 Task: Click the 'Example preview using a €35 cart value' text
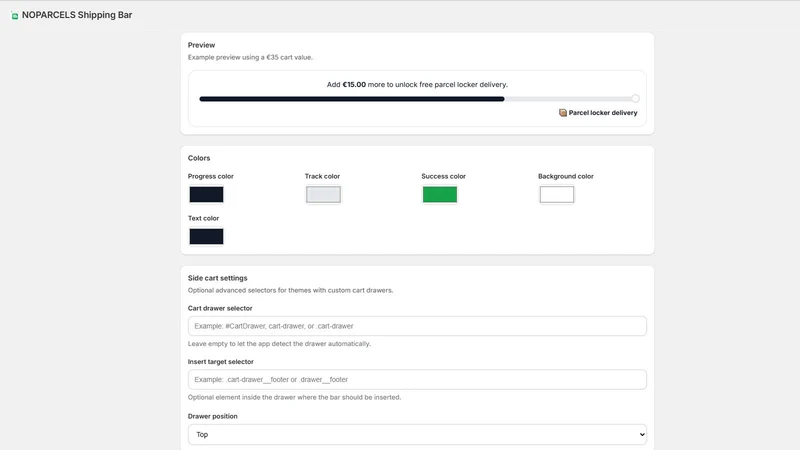[x=250, y=57]
